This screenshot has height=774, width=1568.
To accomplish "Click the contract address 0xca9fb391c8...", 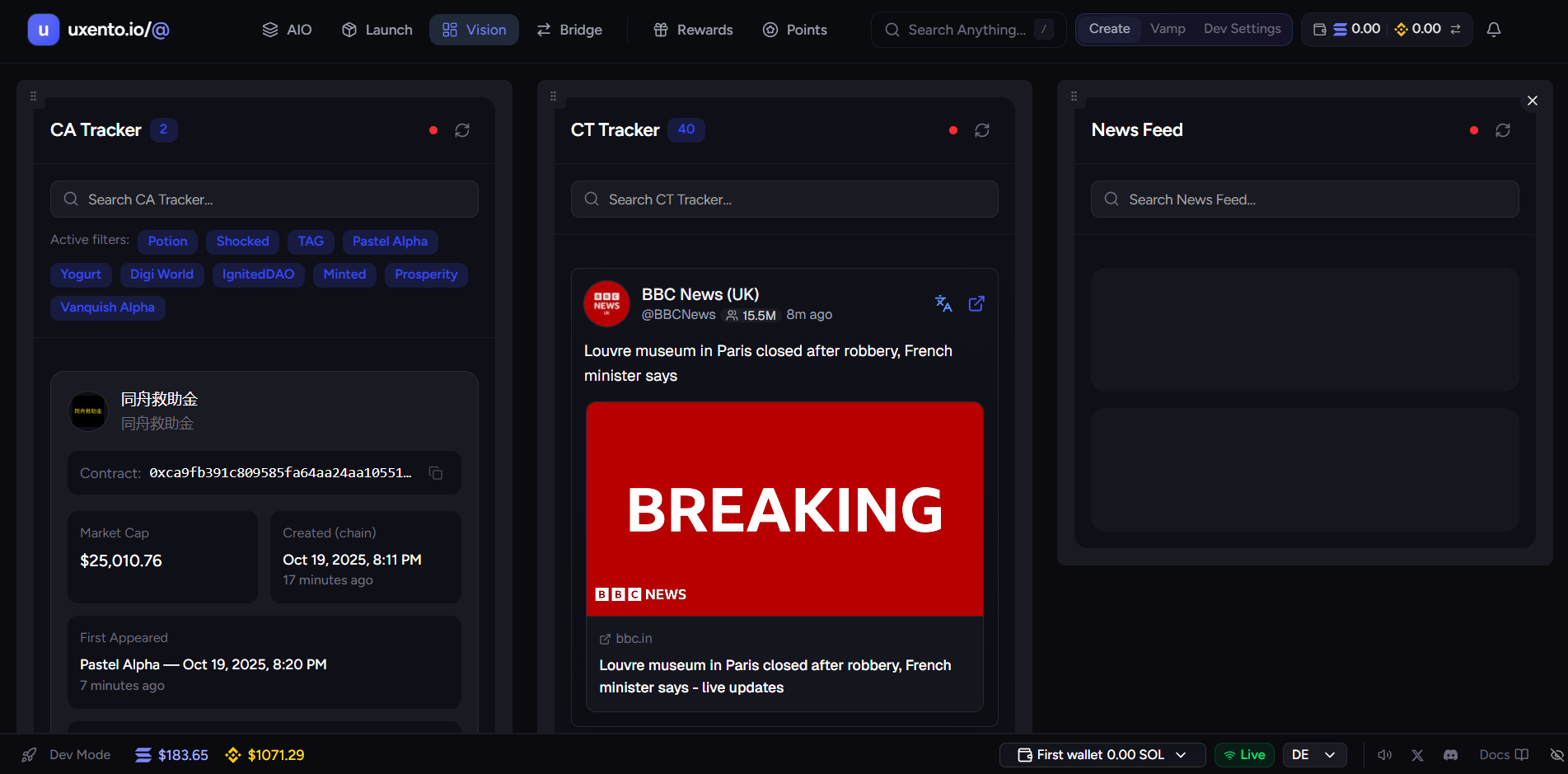I will click(280, 473).
